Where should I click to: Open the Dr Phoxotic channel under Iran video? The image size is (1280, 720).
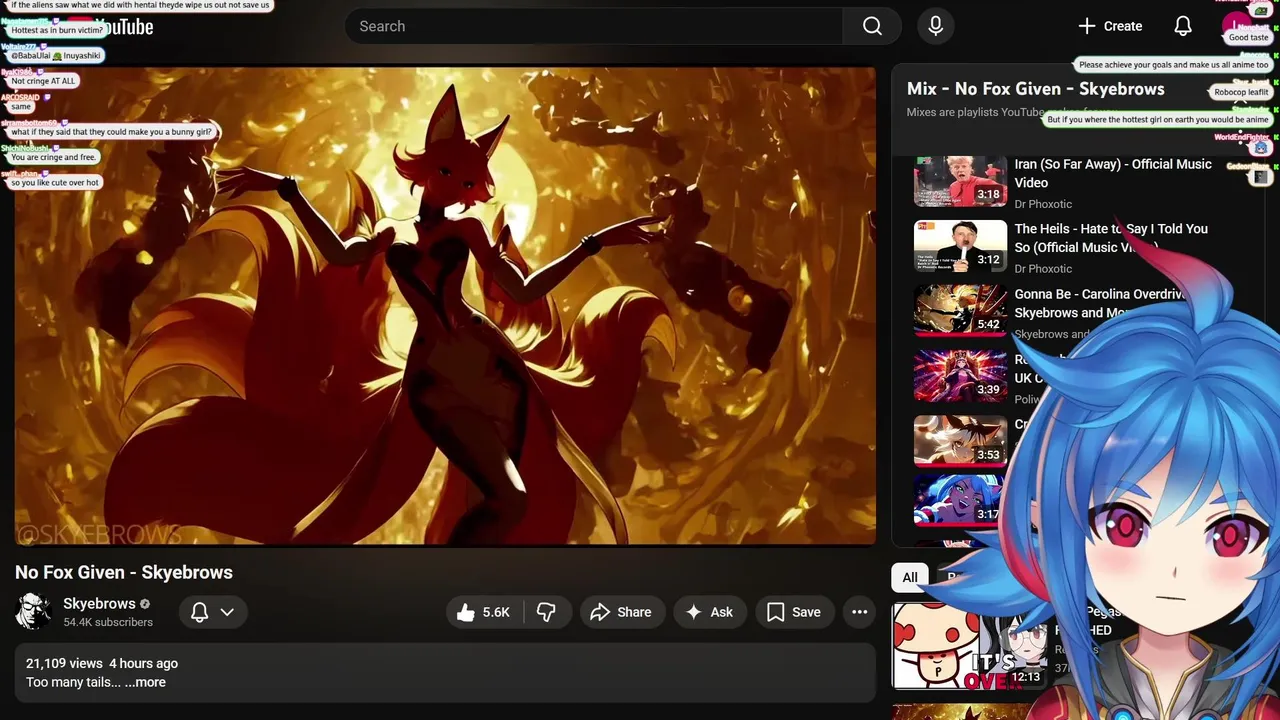click(x=1043, y=204)
